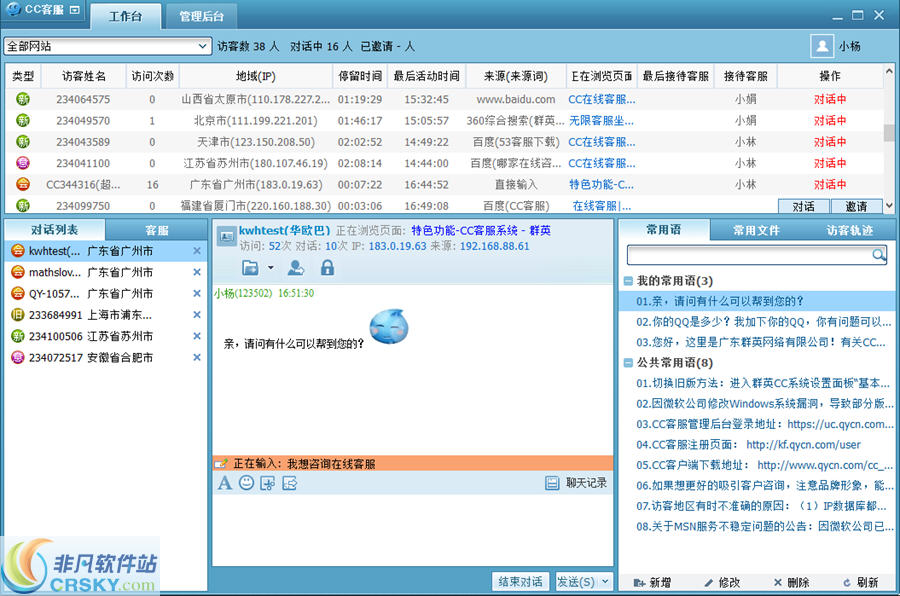Select the 对话列表 tab
Viewport: 900px width, 596px height.
tap(55, 230)
